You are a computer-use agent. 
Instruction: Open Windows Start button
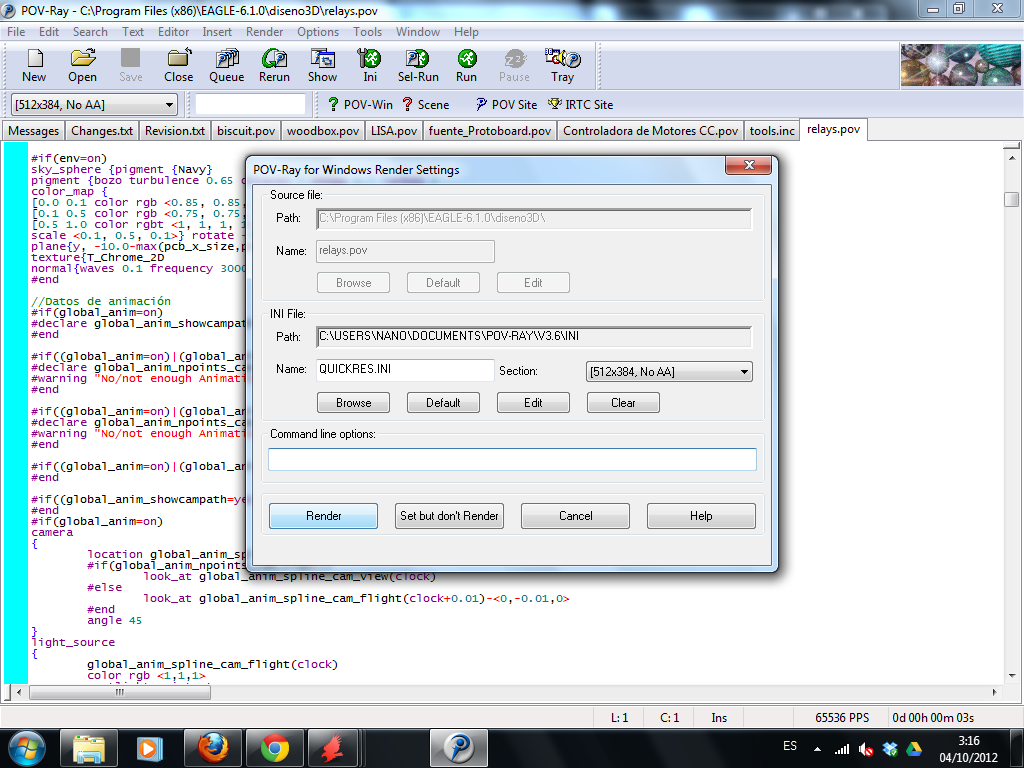pos(26,748)
